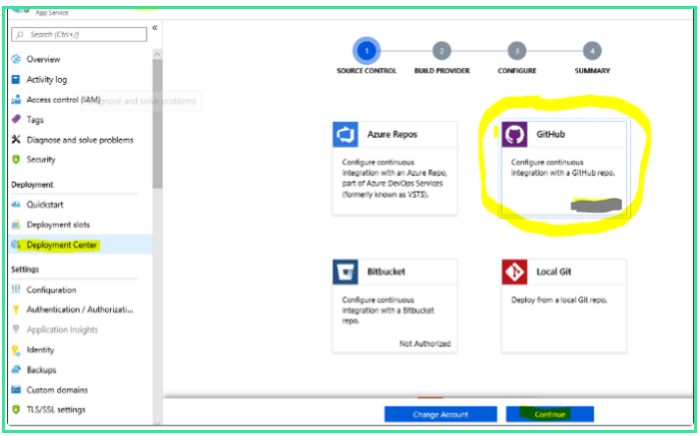Go to wizard step 4 Summary
This screenshot has height=436, width=700.
[592, 51]
